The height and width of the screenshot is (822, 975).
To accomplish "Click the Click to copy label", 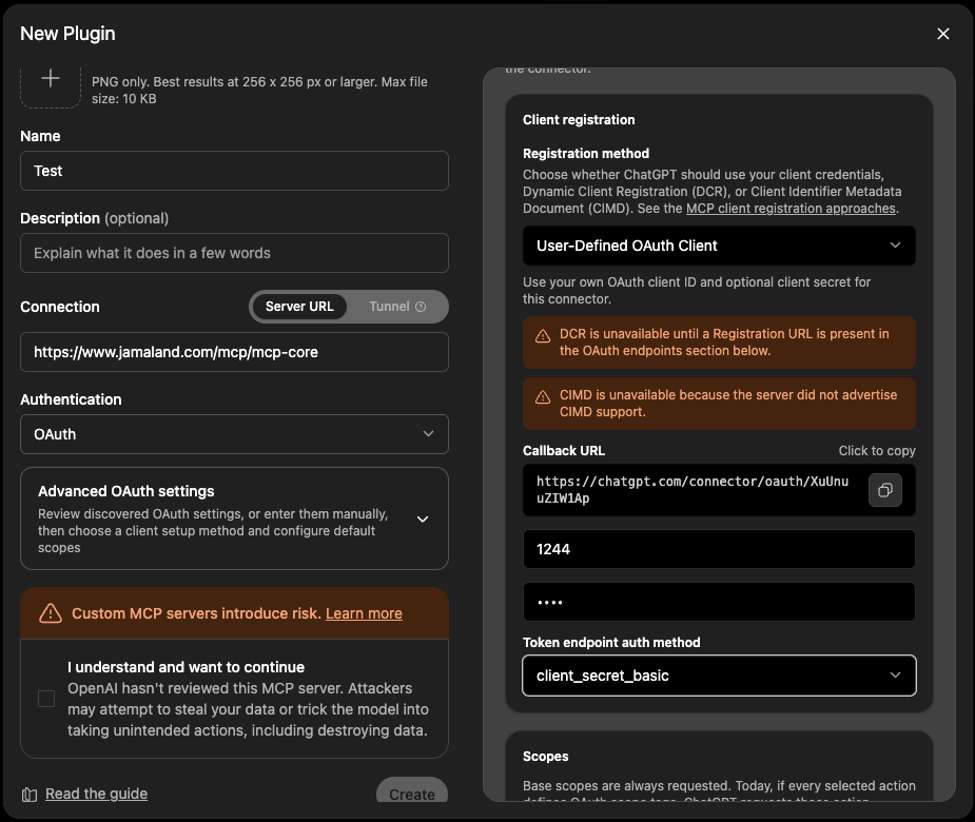I will click(877, 451).
